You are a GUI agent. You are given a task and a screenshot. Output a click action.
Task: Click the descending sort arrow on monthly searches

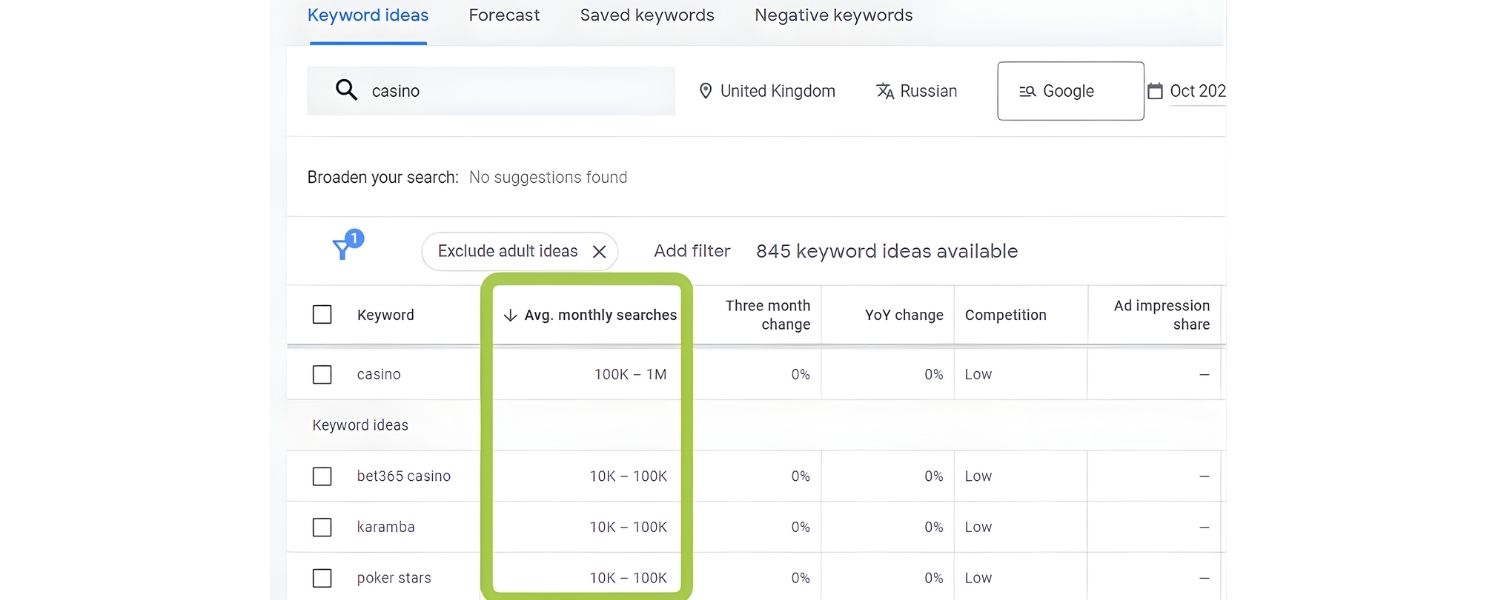[x=510, y=314]
